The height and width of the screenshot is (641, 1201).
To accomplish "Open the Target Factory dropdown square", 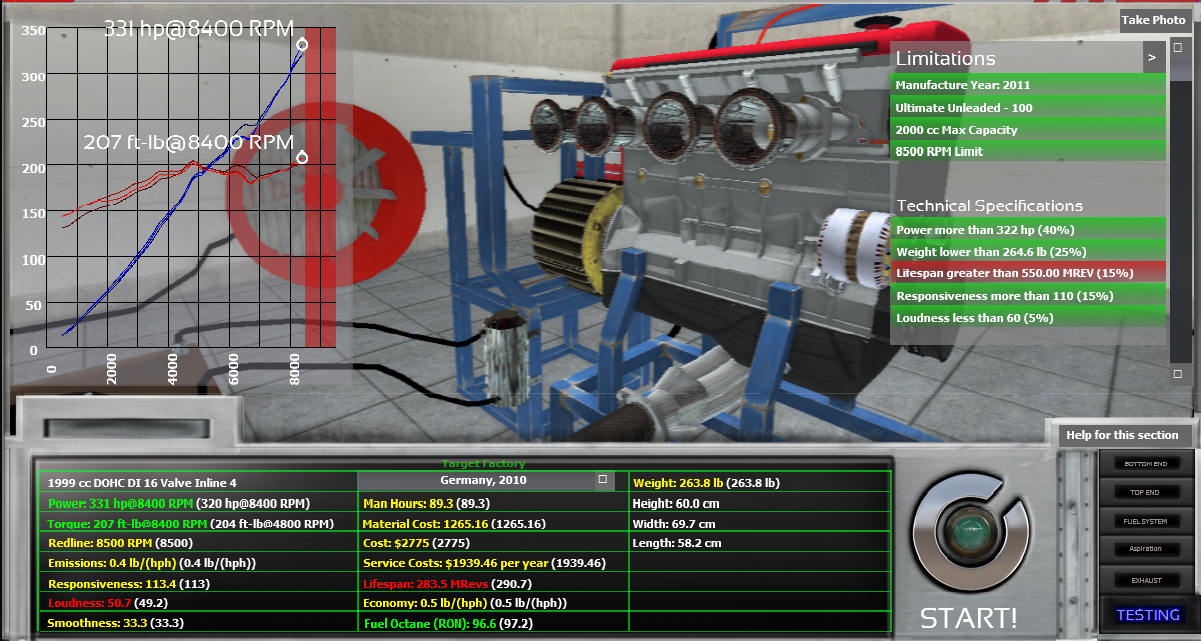I will point(602,480).
